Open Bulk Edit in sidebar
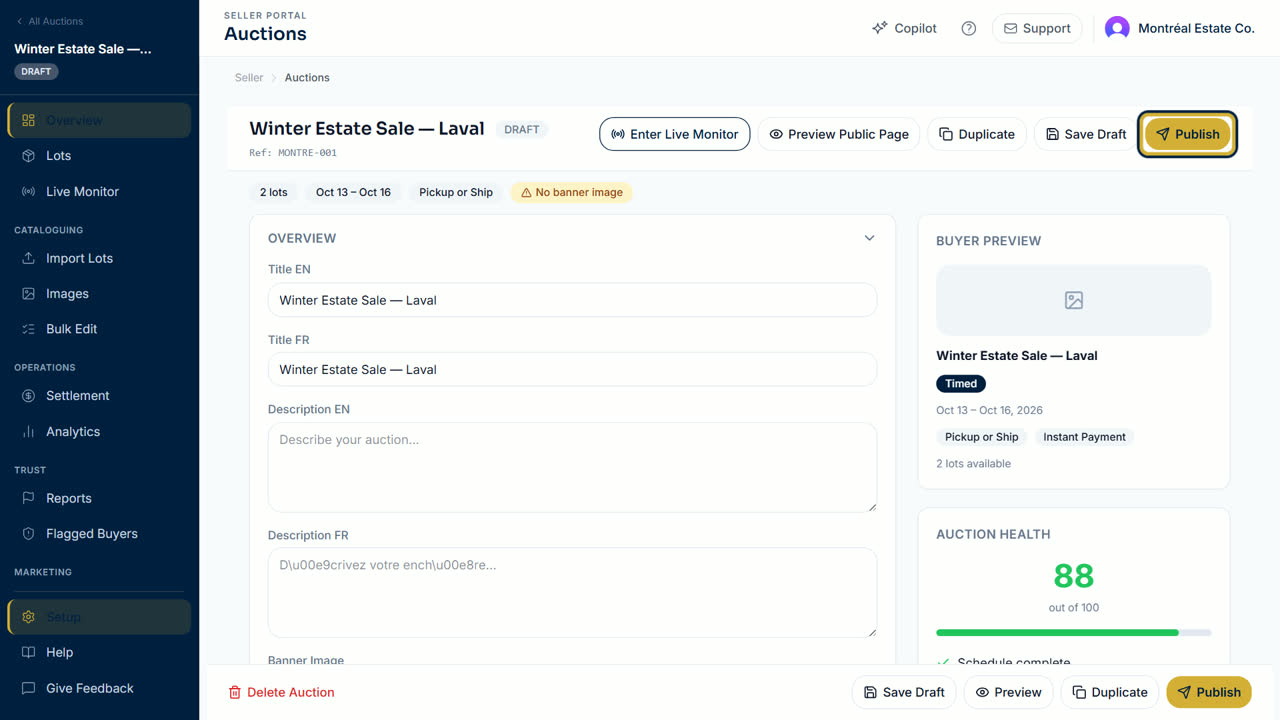 (99, 329)
